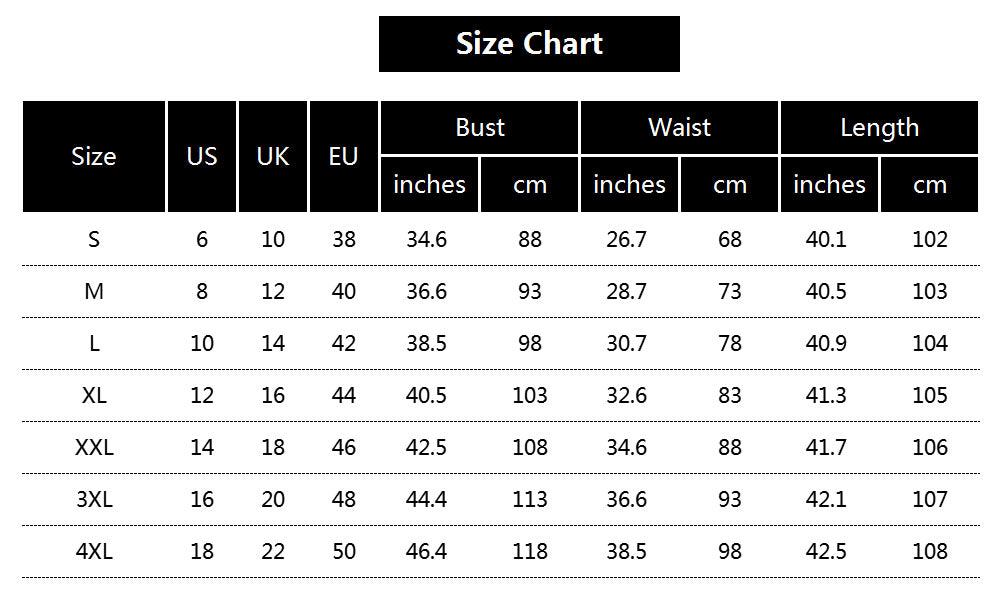The height and width of the screenshot is (592, 1001).
Task: Select the Size column header
Action: click(x=94, y=157)
